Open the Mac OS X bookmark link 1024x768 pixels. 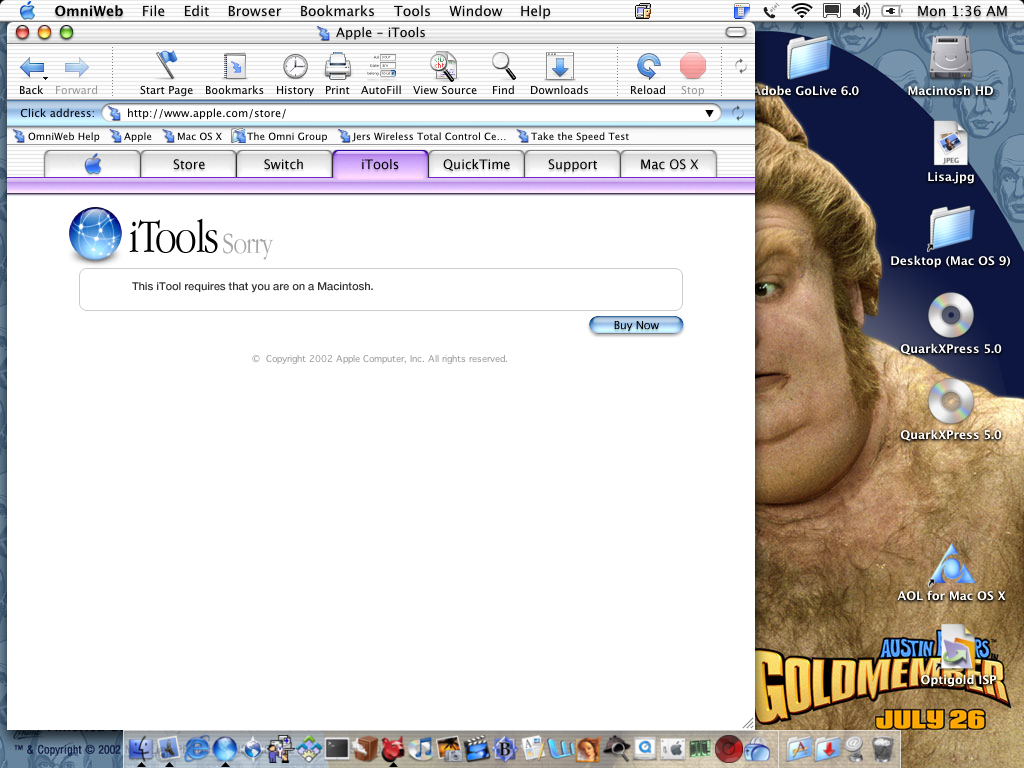point(193,136)
